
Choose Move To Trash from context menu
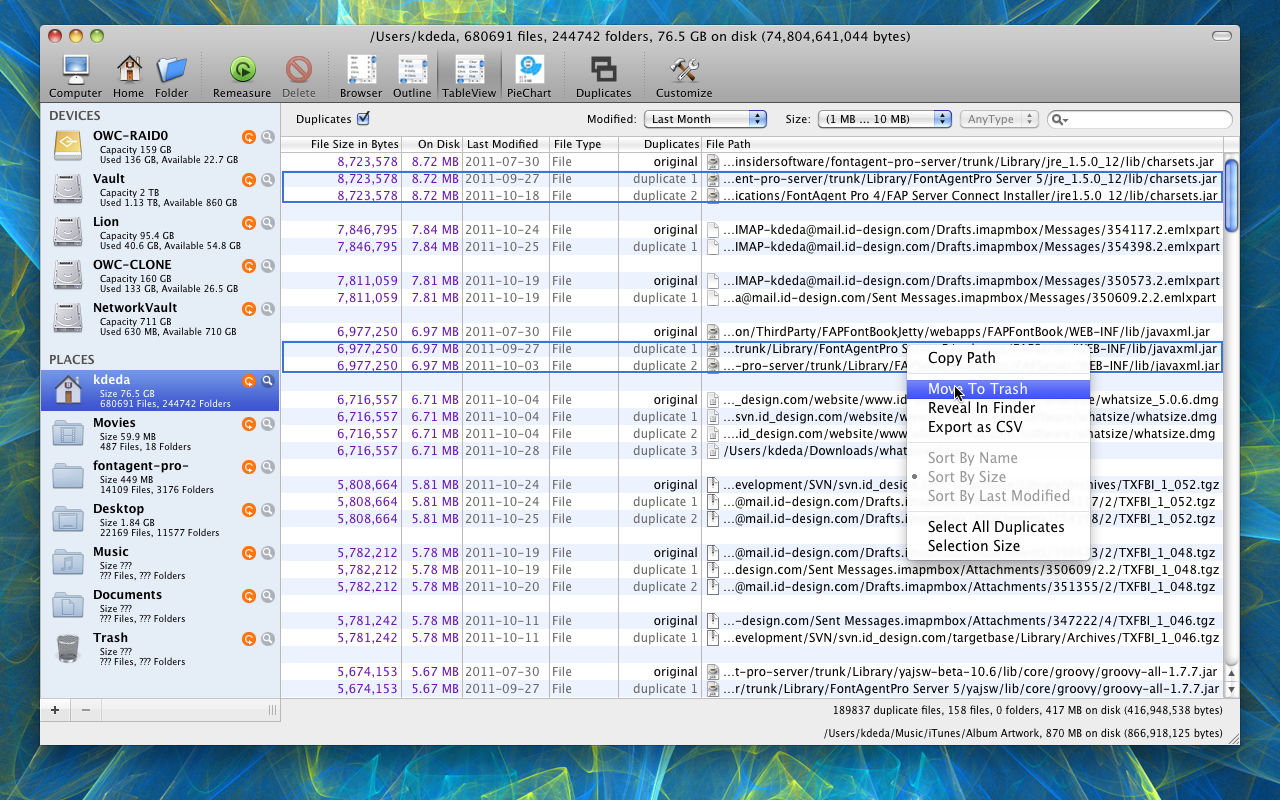977,389
